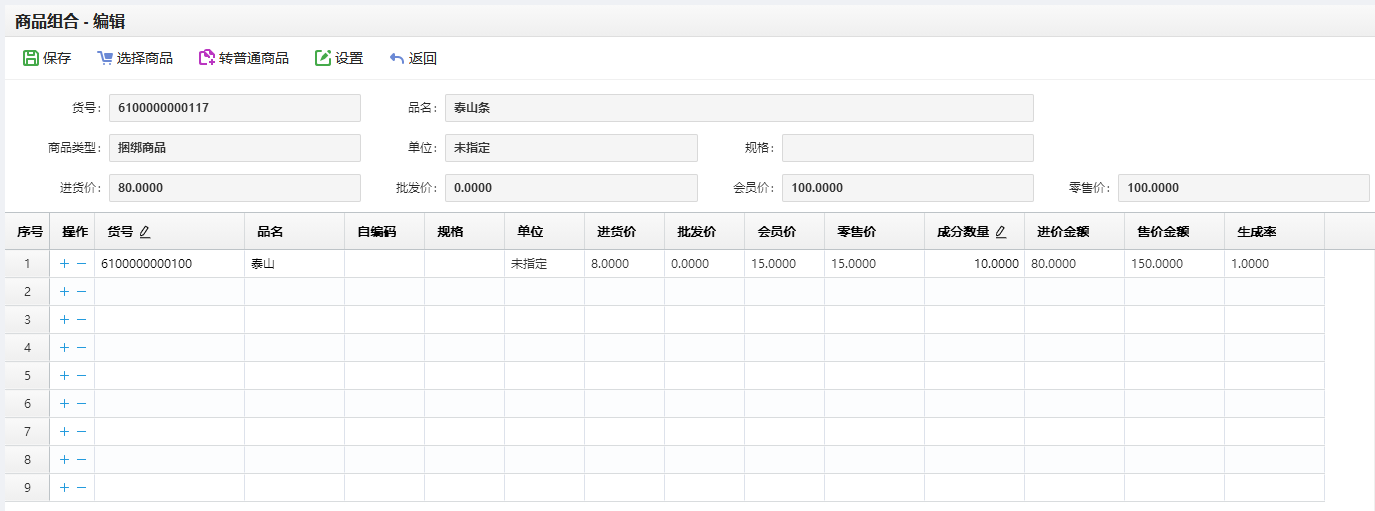
Task: Select the 成分数量 cell showing 10.0000
Action: [x=974, y=264]
